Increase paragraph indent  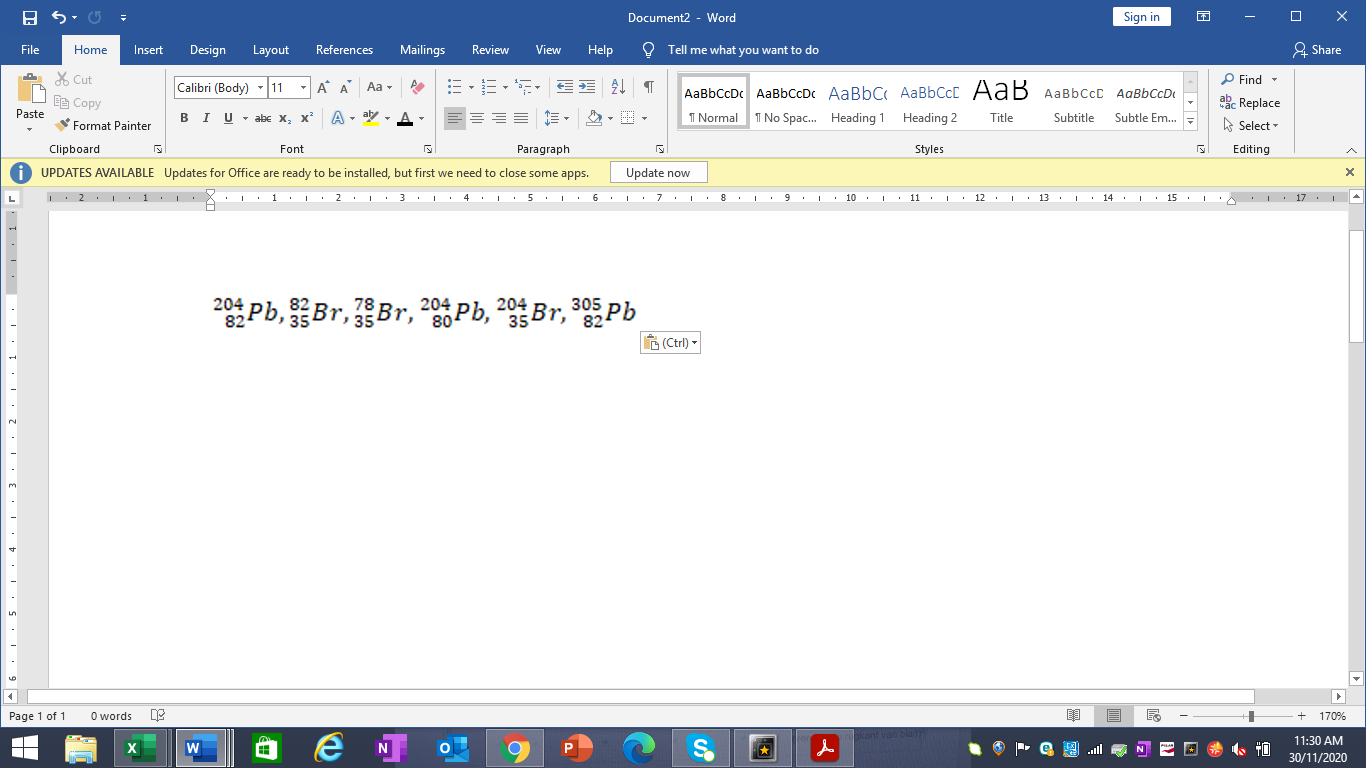point(587,87)
